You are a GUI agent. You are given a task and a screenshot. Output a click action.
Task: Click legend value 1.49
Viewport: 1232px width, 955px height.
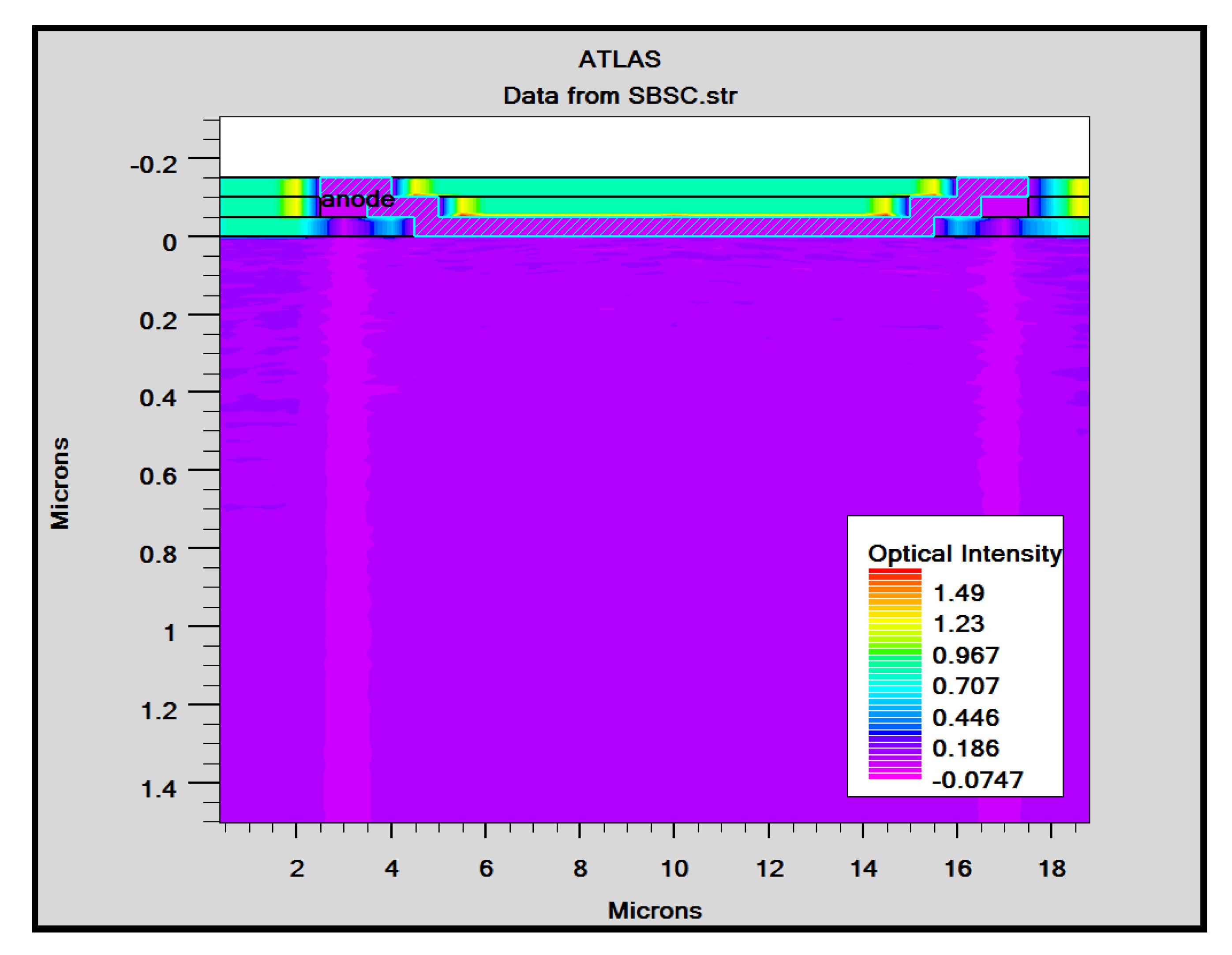point(959,593)
